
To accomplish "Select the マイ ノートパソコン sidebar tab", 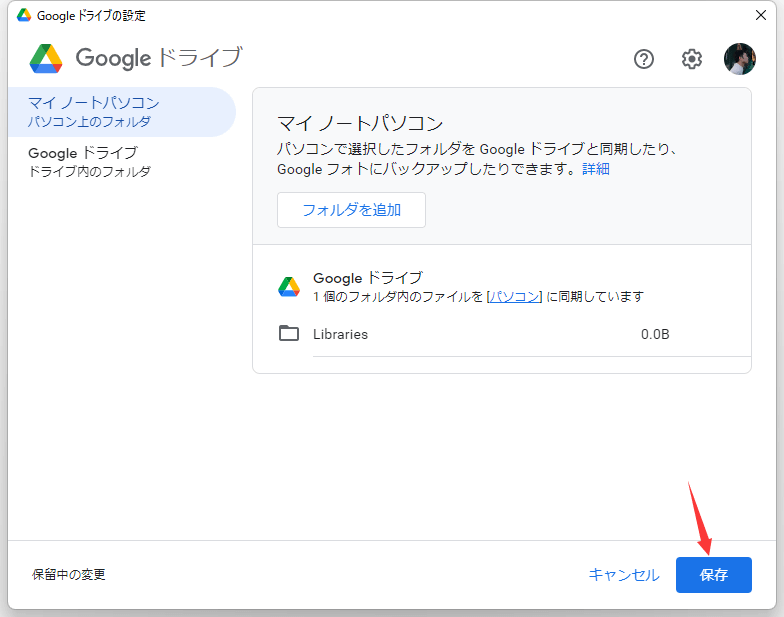I will [122, 112].
